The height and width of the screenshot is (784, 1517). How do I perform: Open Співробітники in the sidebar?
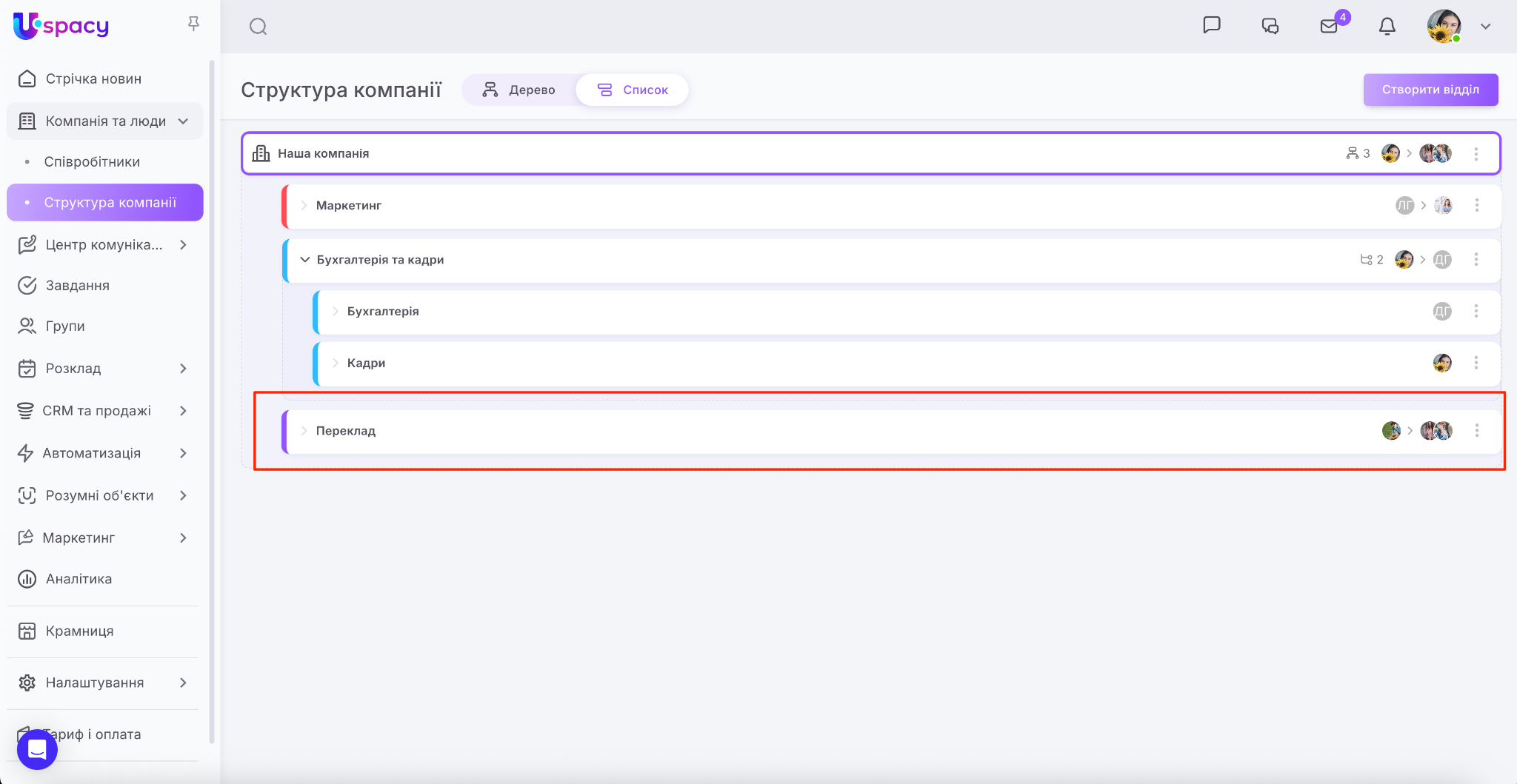point(92,162)
